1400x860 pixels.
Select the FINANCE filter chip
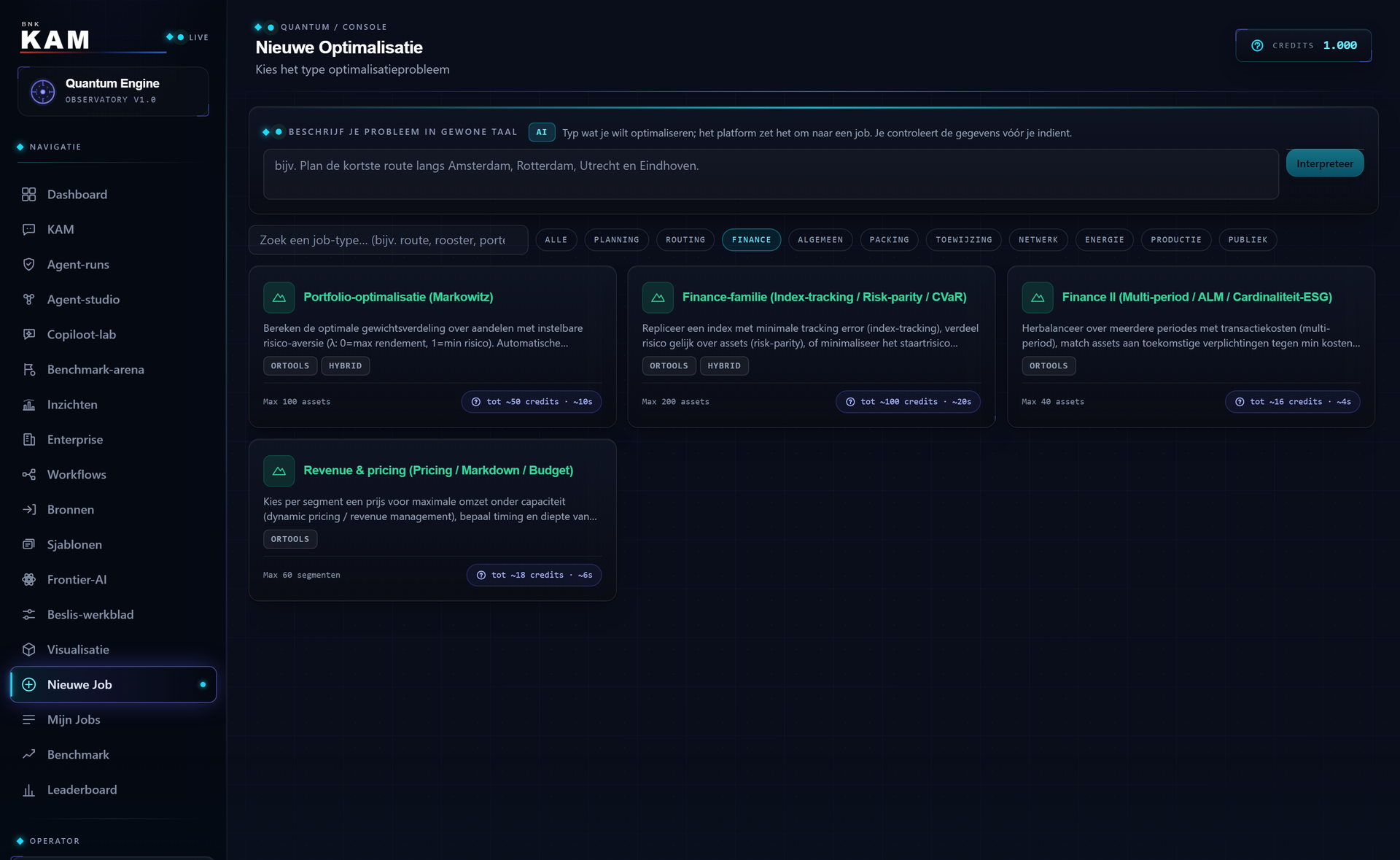751,240
